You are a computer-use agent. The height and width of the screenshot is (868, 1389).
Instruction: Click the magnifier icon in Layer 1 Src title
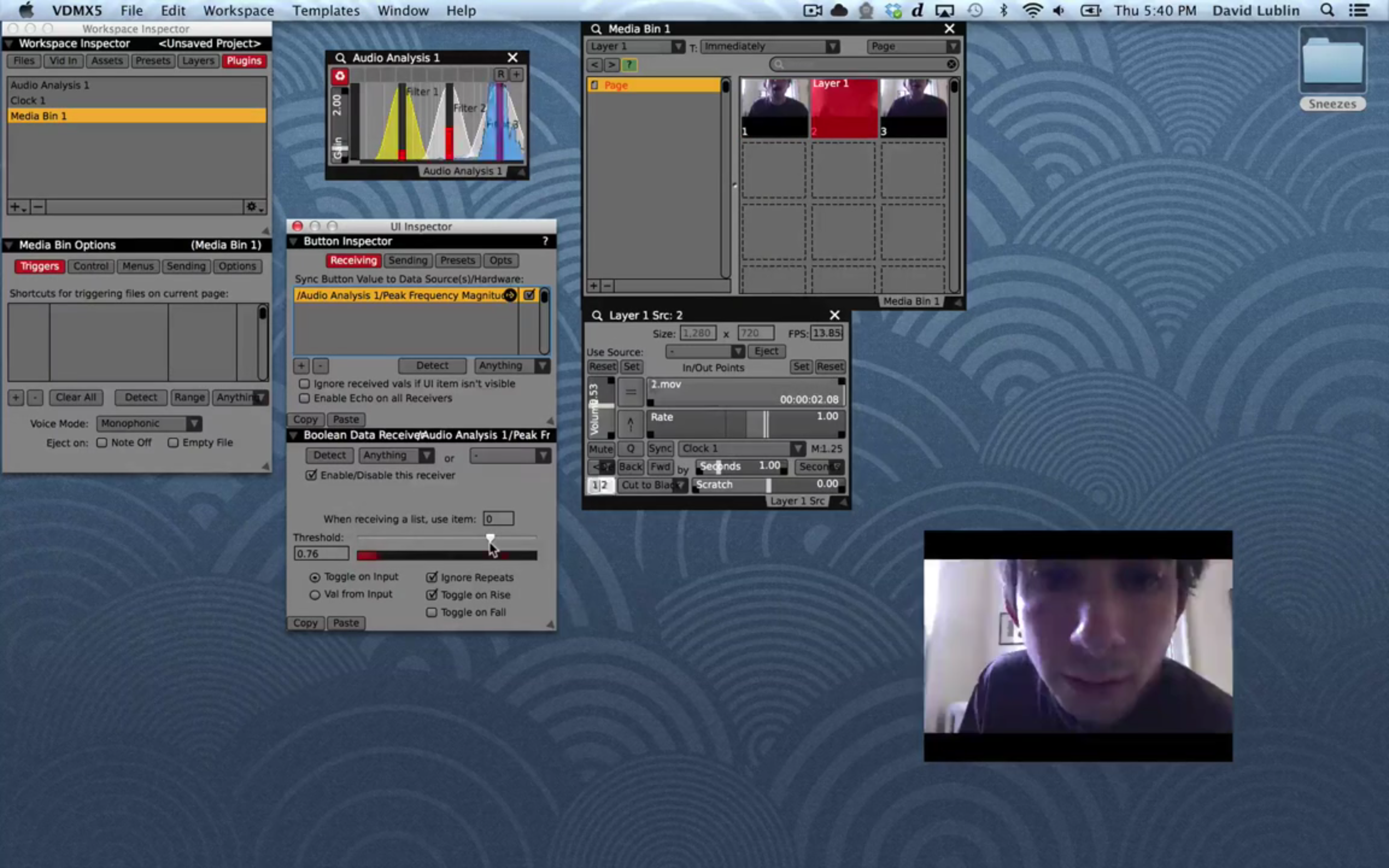pyautogui.click(x=597, y=315)
